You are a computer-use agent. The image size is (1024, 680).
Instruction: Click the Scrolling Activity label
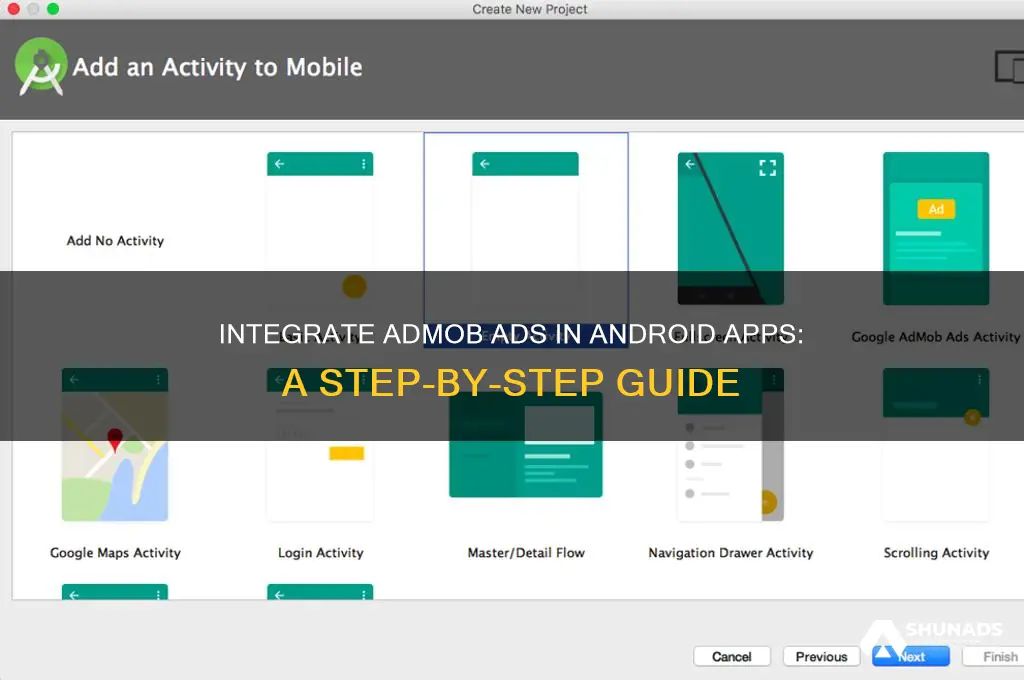[936, 553]
